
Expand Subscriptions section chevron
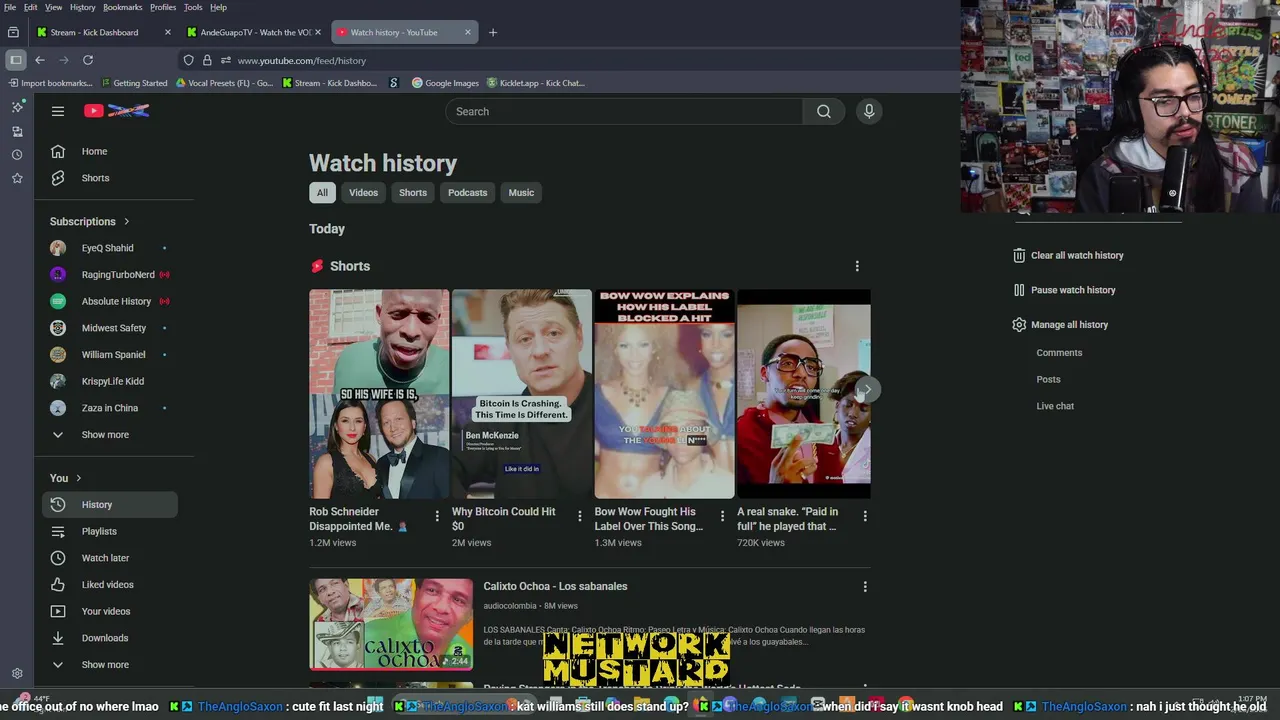click(x=126, y=222)
